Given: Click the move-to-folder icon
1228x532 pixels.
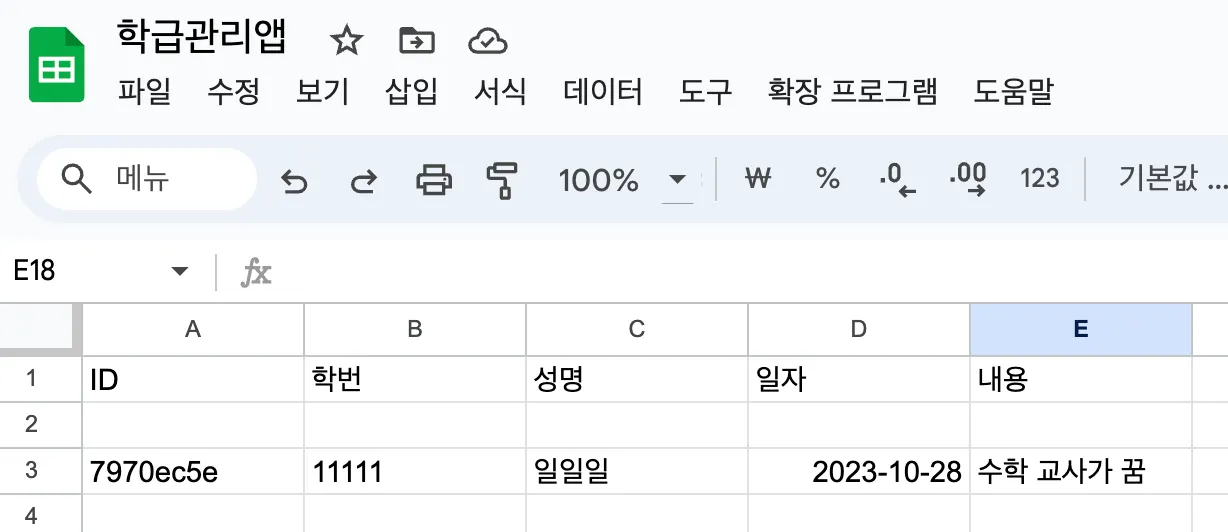Looking at the screenshot, I should tap(416, 41).
